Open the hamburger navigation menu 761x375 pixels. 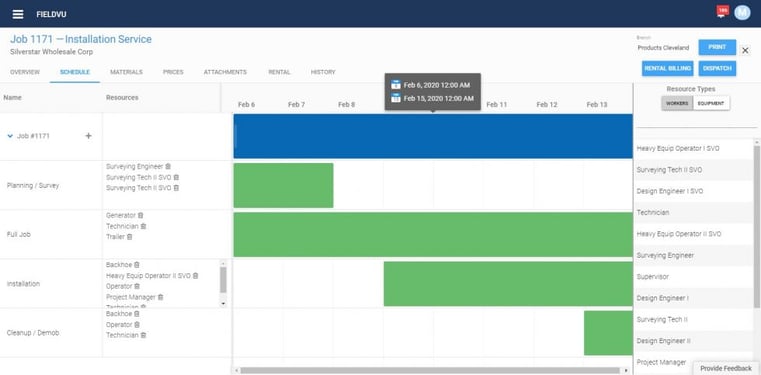pos(18,14)
